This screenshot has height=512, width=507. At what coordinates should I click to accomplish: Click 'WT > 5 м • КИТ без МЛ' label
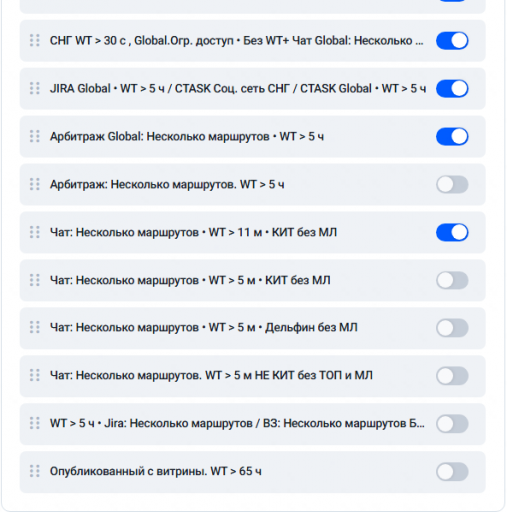tap(269, 280)
